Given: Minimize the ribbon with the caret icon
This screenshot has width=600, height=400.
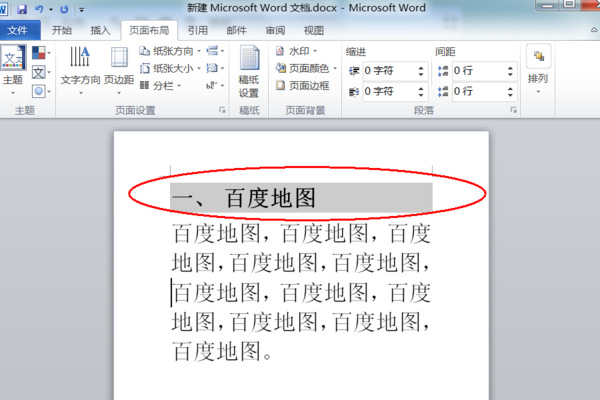Looking at the screenshot, I should point(594,30).
